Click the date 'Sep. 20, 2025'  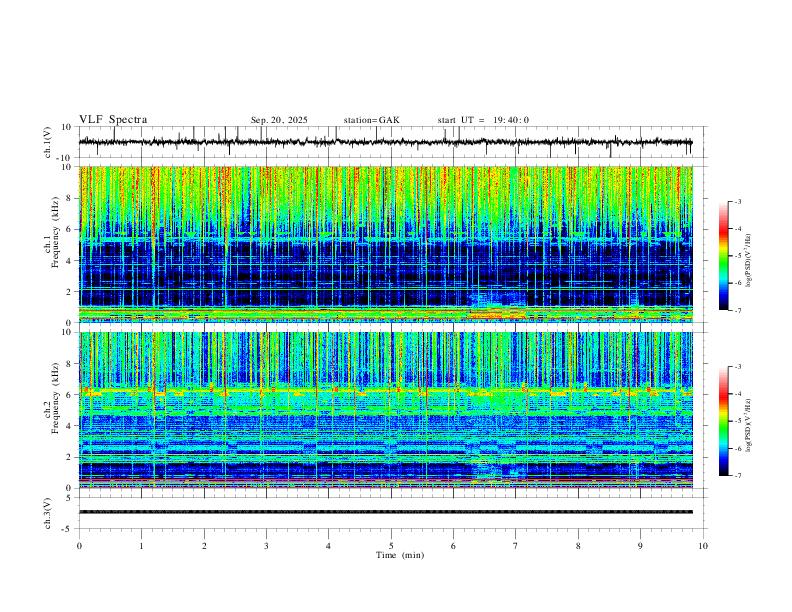tap(279, 120)
